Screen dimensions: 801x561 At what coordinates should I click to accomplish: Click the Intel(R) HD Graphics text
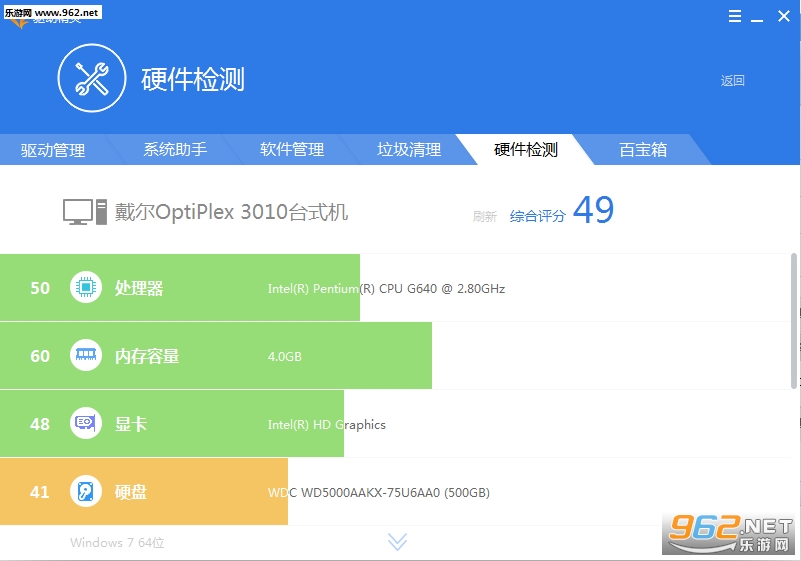326,425
